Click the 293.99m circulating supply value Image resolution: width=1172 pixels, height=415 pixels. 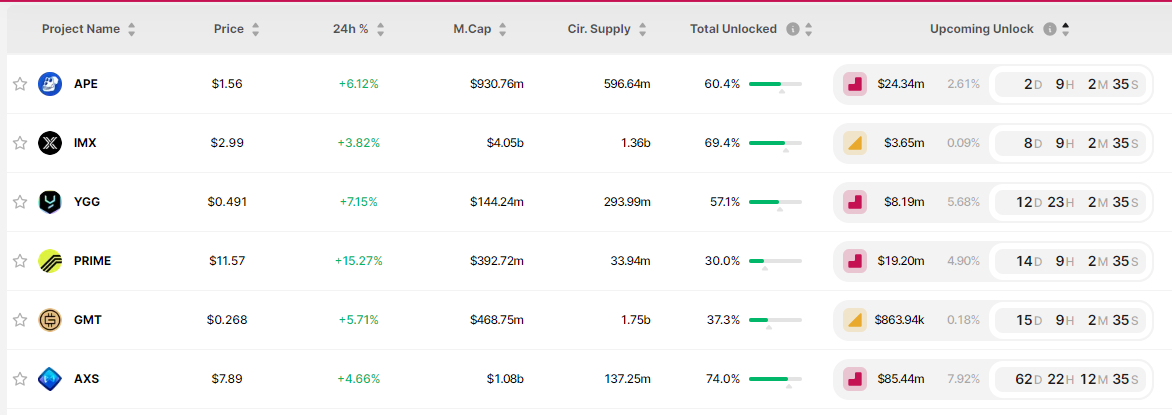626,202
